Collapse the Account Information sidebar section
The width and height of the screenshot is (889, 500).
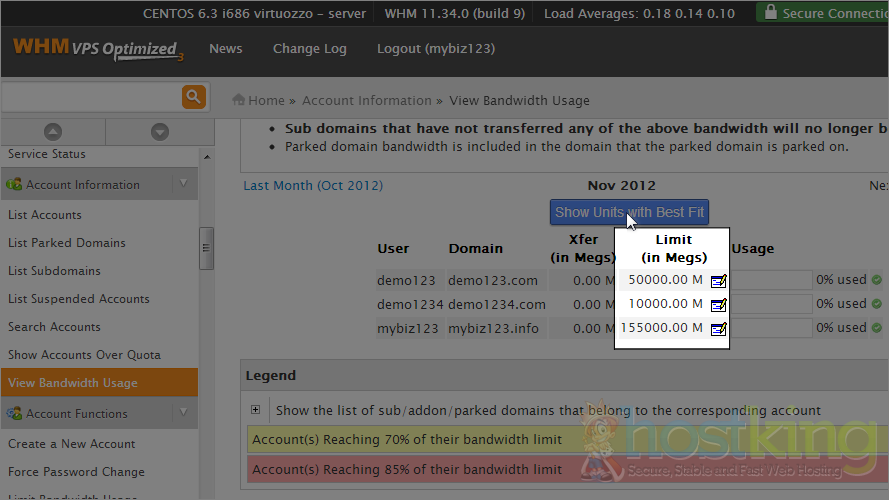[x=183, y=184]
